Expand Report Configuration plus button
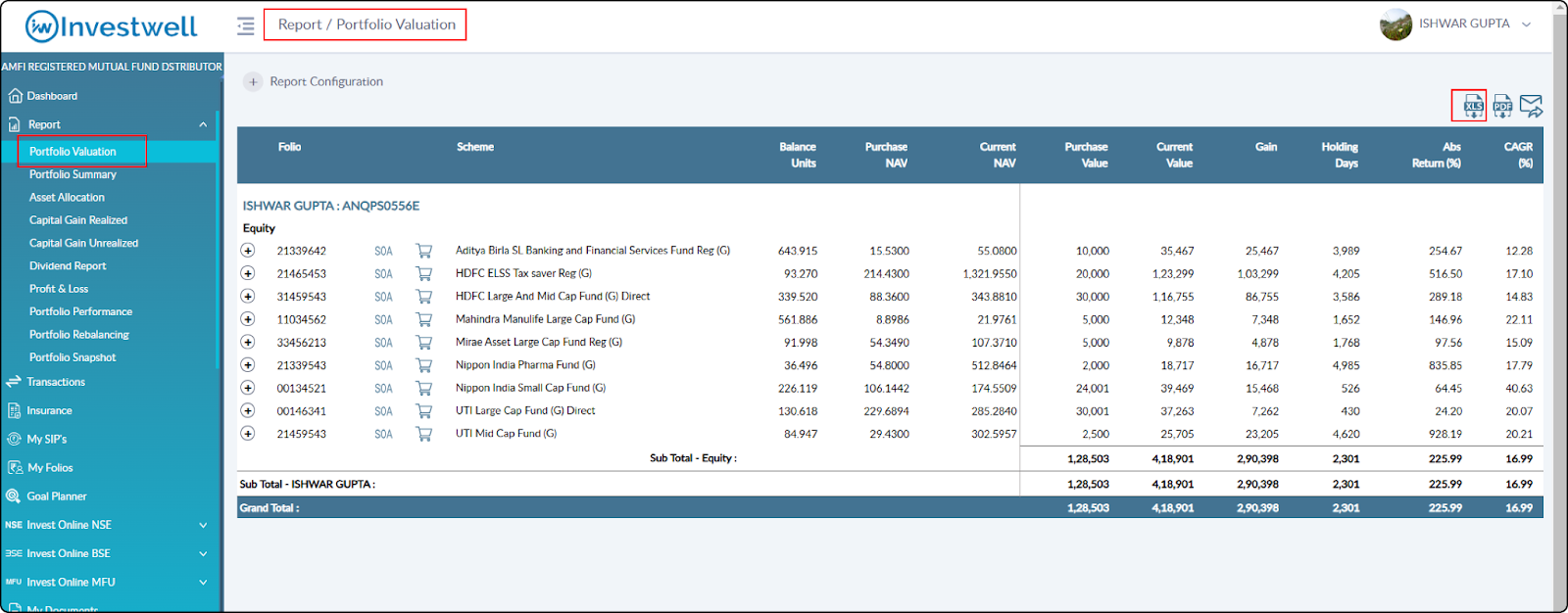Image resolution: width=1568 pixels, height=613 pixels. click(x=253, y=82)
